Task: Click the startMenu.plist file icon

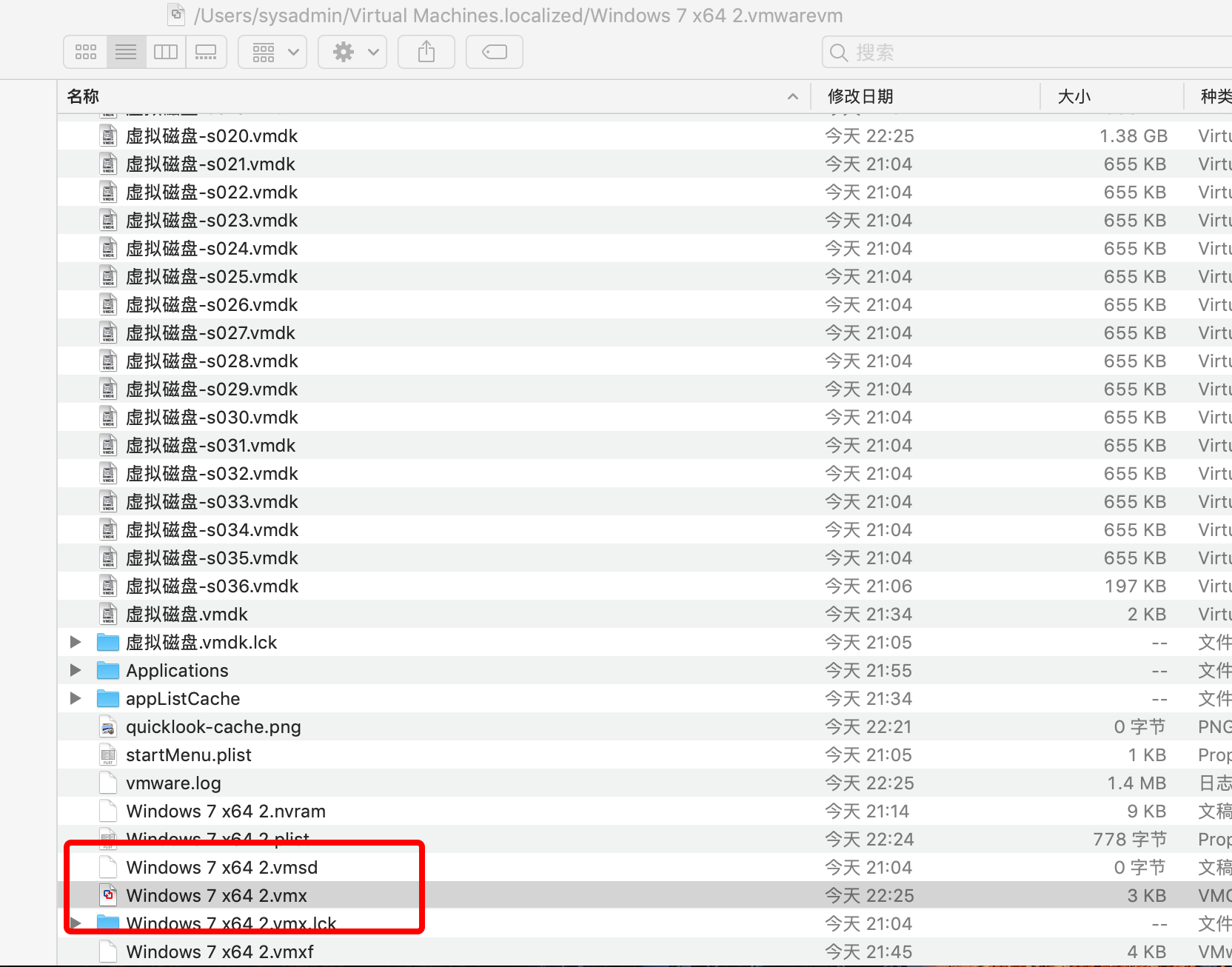Action: point(108,754)
